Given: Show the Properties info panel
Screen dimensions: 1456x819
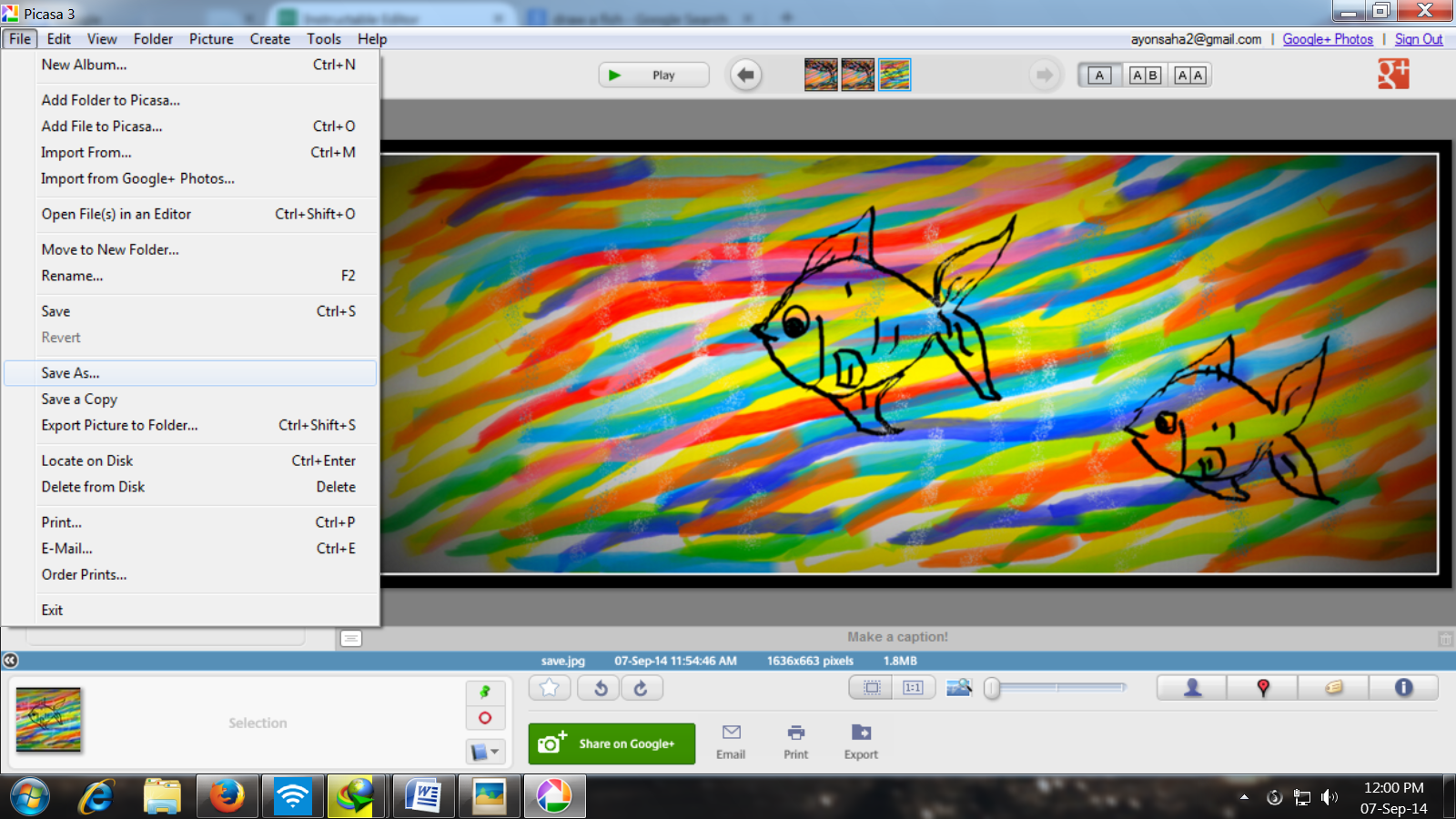Looking at the screenshot, I should 1403,687.
